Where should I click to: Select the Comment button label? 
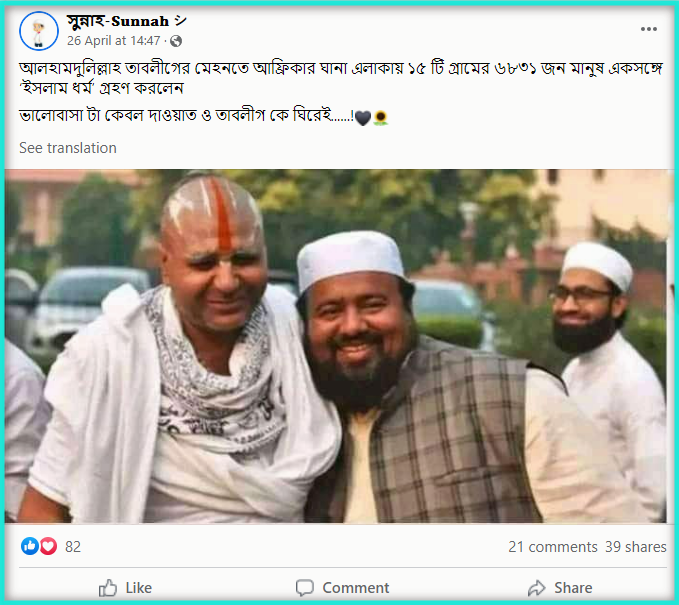(356, 588)
